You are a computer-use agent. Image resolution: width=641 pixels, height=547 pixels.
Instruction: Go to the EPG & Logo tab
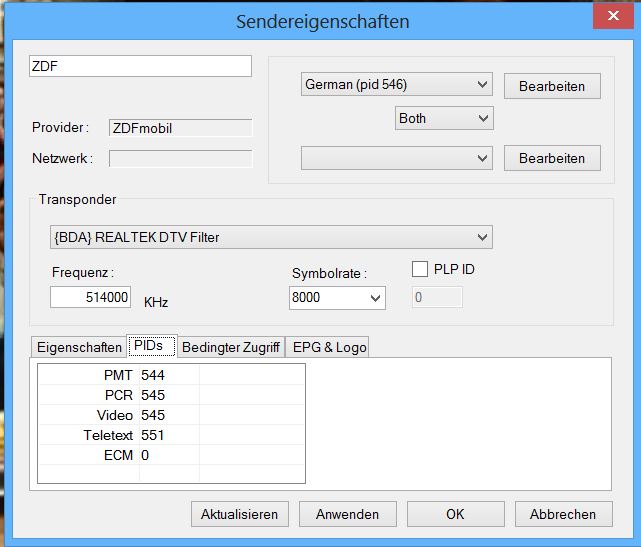(x=329, y=347)
